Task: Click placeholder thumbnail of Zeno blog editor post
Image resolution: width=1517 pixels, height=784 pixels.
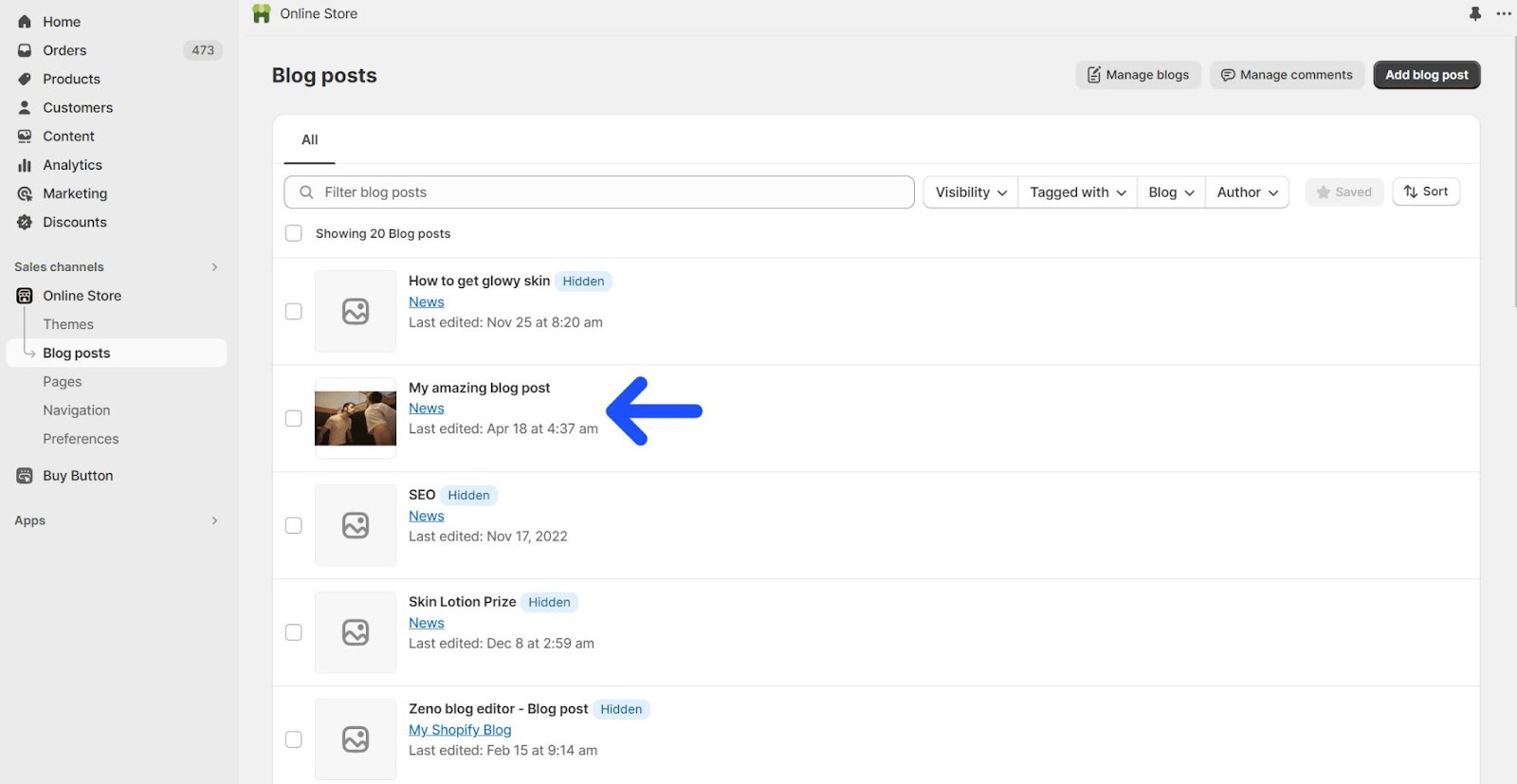Action: [356, 739]
